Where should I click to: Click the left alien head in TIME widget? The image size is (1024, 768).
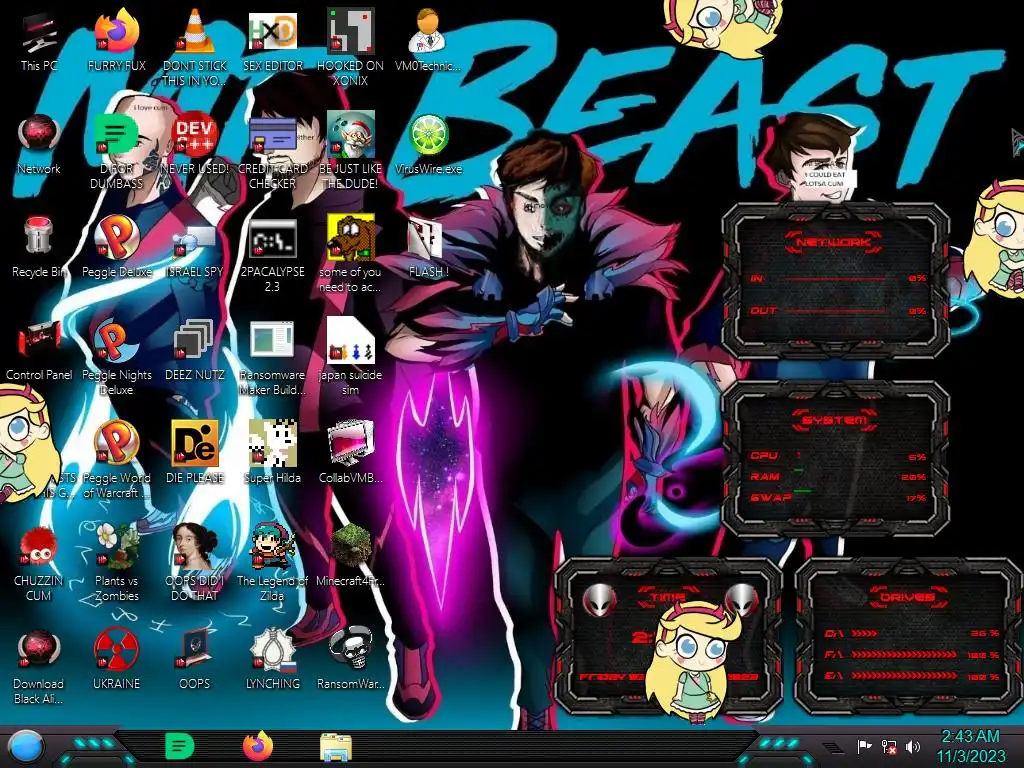tap(600, 600)
